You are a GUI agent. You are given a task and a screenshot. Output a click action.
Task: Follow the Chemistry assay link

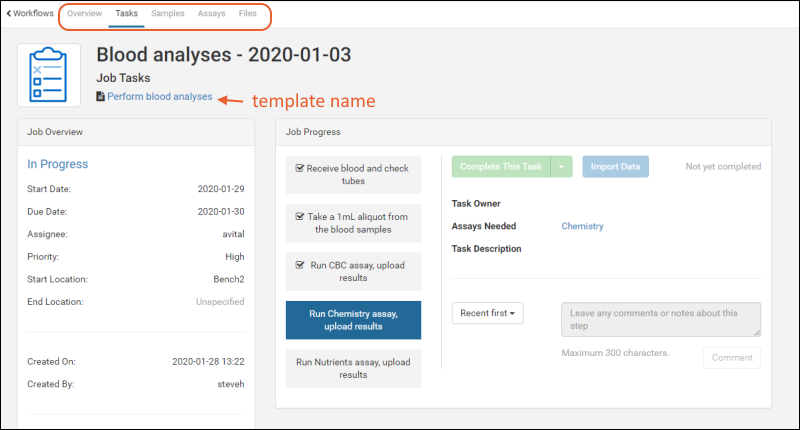[582, 226]
